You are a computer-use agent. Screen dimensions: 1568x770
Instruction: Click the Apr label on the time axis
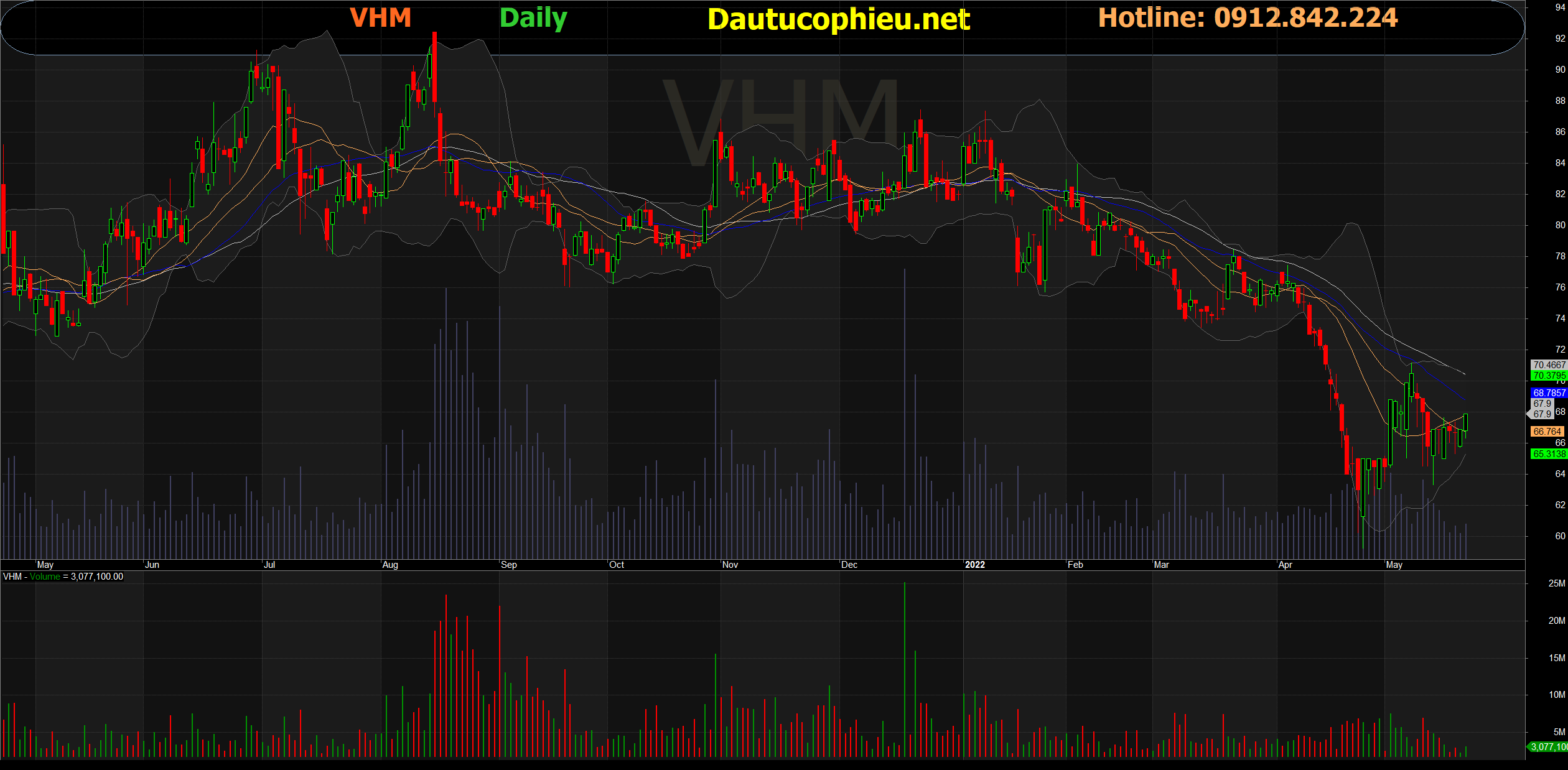(x=1285, y=565)
